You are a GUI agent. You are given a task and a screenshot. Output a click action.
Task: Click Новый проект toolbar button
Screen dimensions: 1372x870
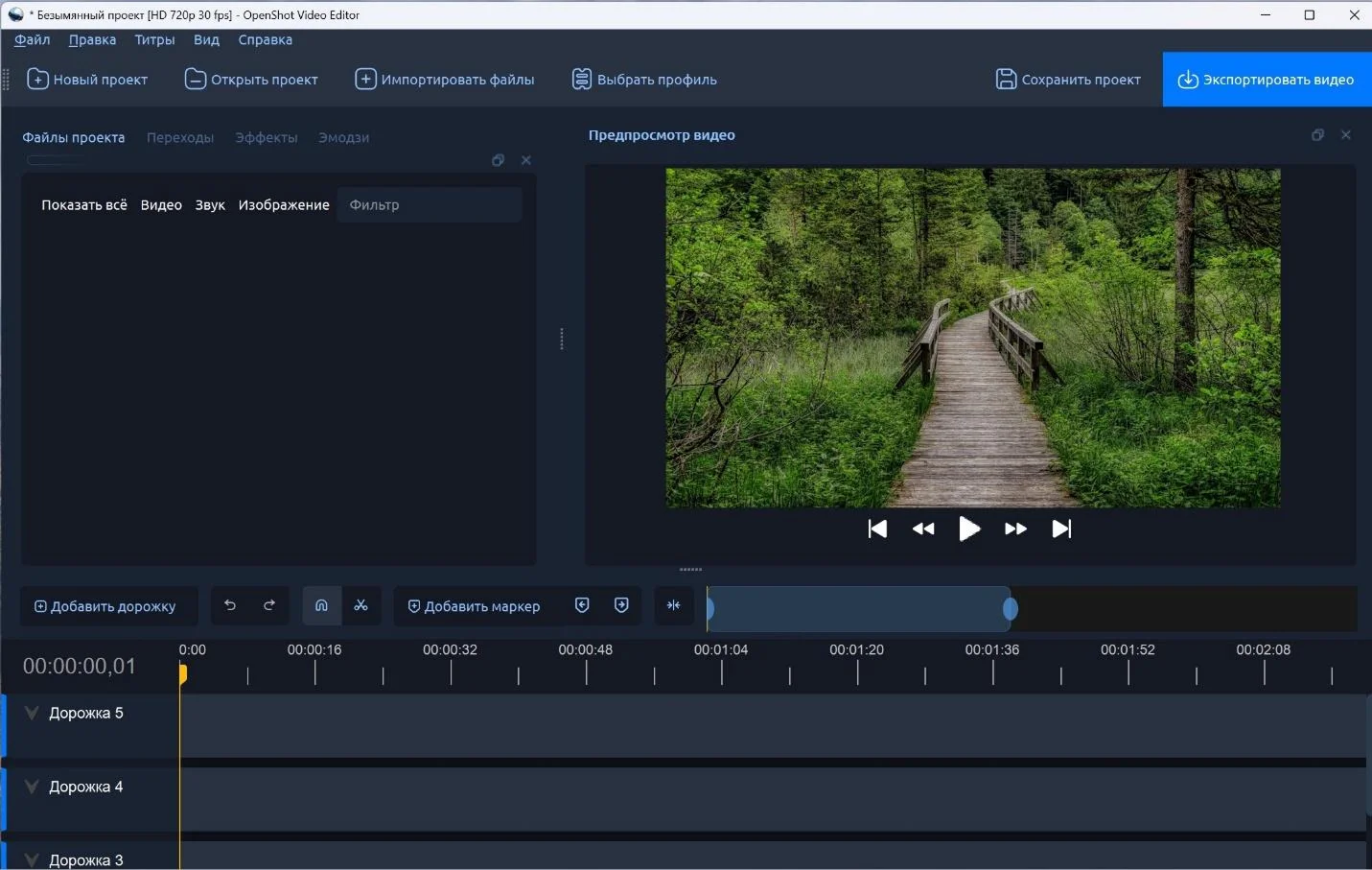[x=87, y=80]
